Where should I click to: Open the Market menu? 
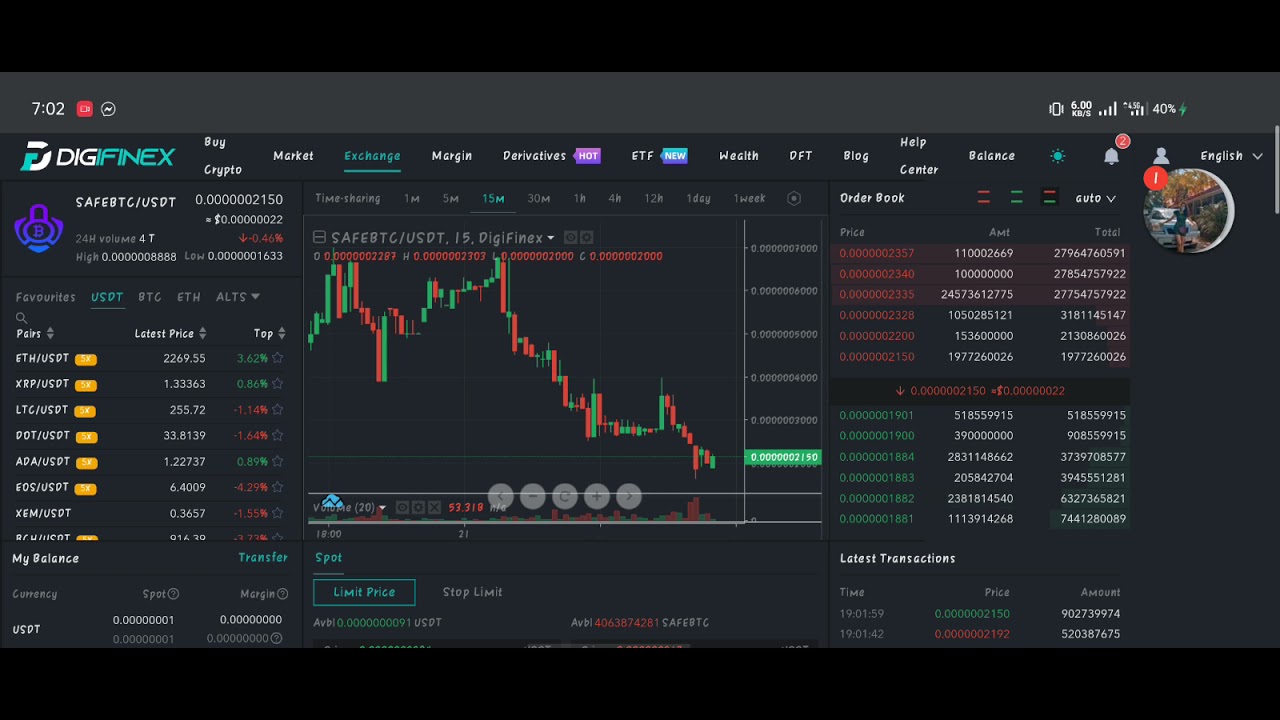tap(293, 156)
